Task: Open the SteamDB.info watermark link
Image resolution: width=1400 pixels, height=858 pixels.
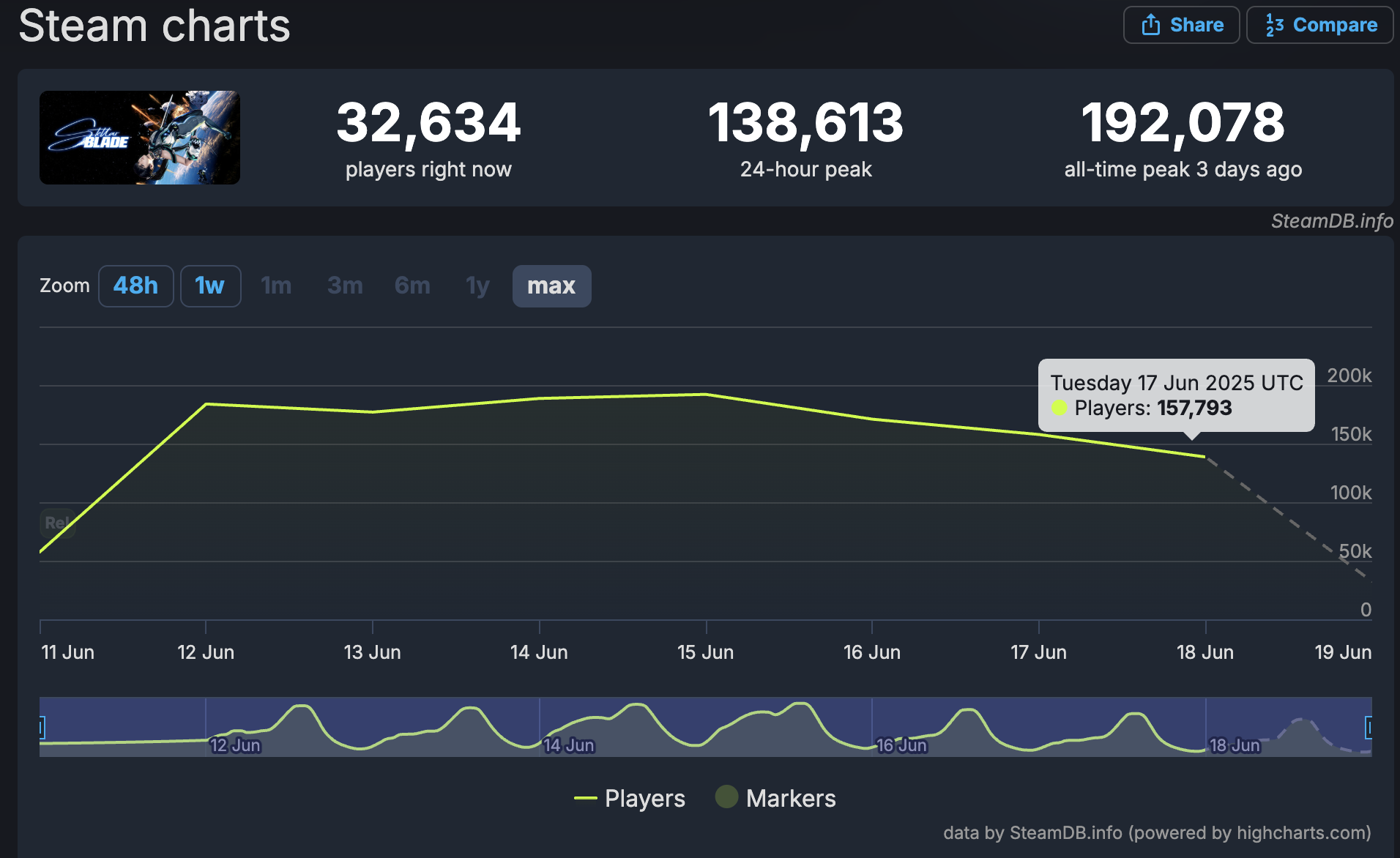Action: click(1332, 221)
